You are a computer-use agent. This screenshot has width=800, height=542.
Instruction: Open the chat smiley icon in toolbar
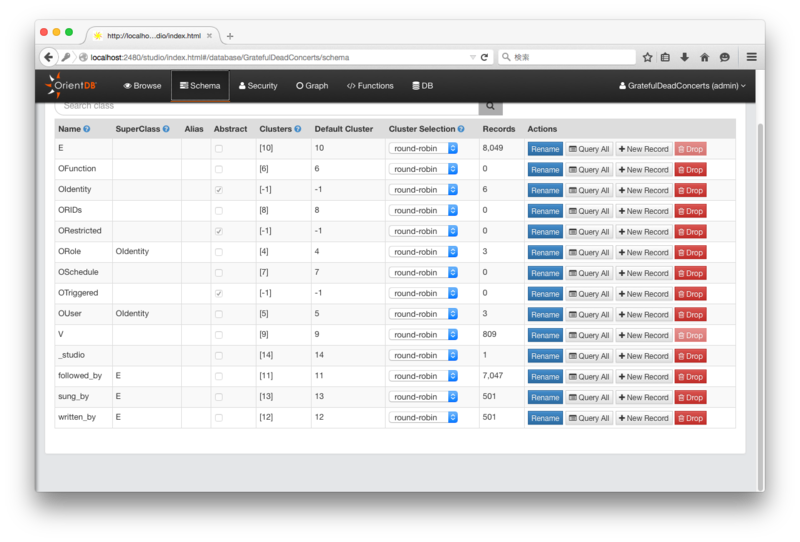coord(724,57)
